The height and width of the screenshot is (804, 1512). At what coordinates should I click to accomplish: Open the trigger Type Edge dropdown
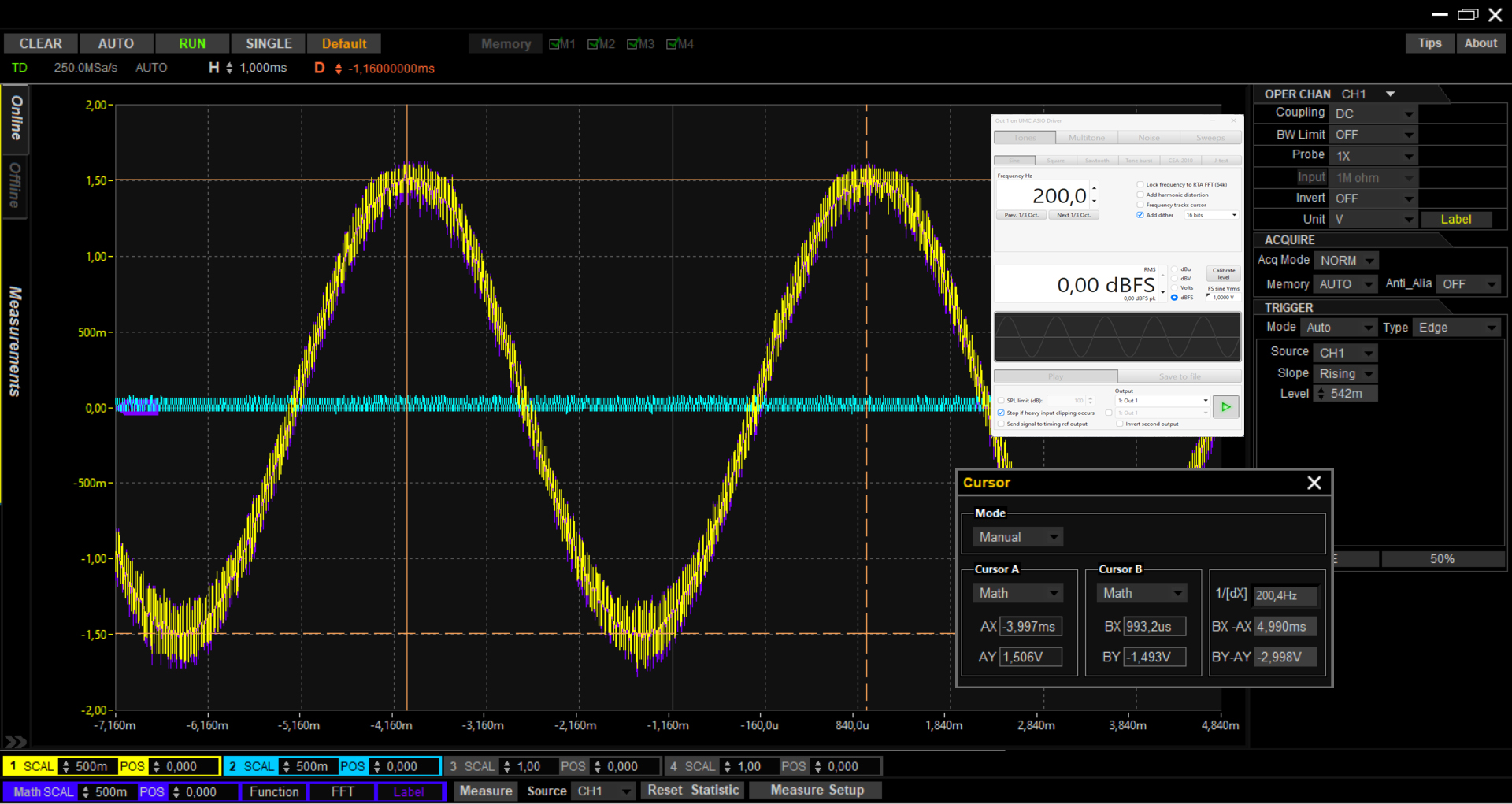click(1456, 328)
